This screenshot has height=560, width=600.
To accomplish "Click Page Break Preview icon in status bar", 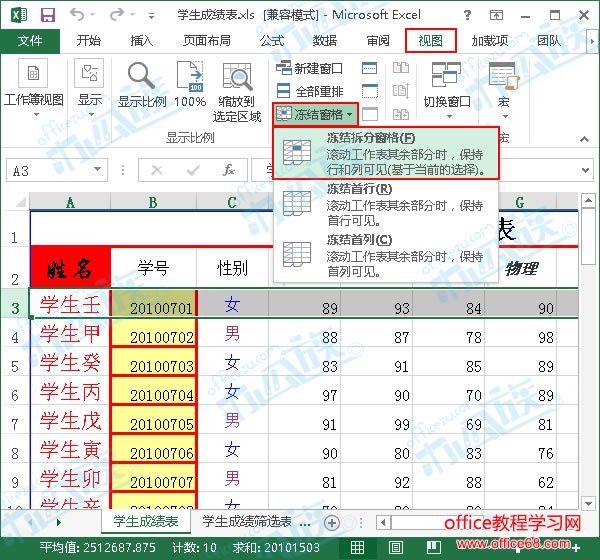I will coord(434,547).
